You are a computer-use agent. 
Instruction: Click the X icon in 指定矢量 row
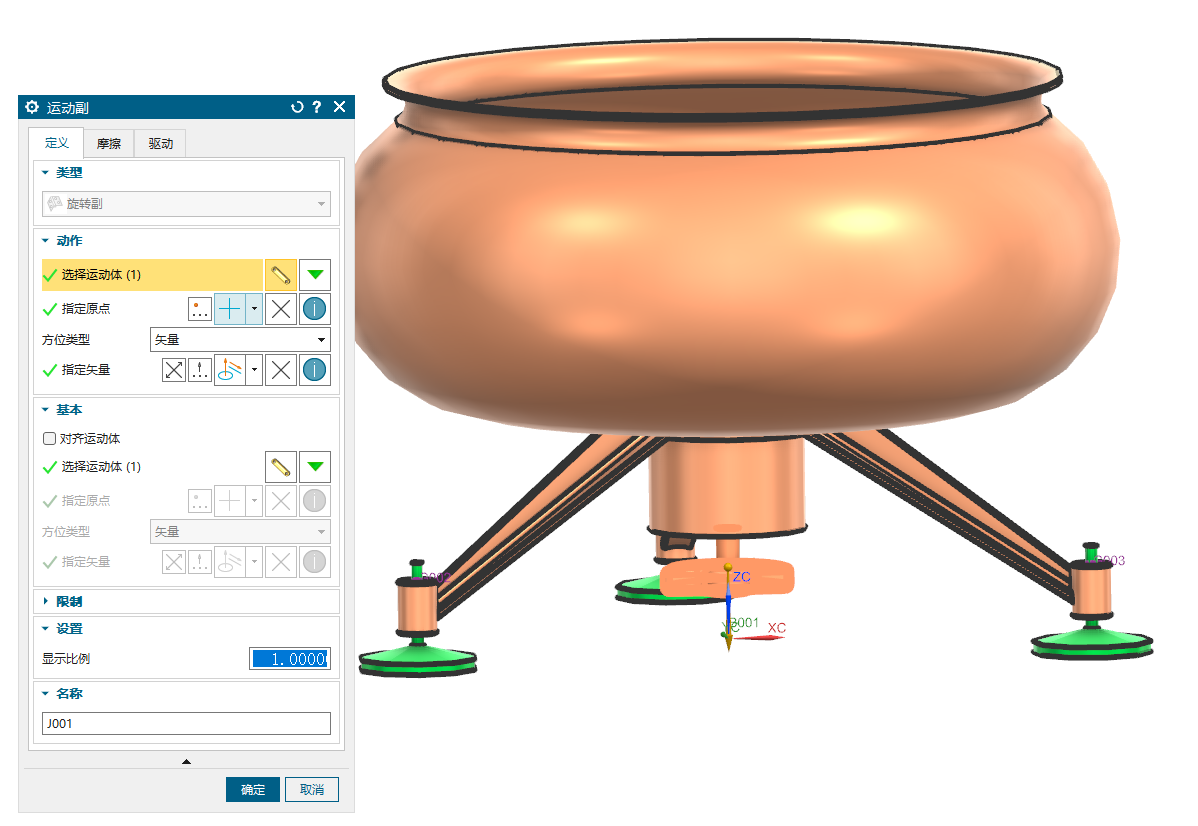click(281, 370)
